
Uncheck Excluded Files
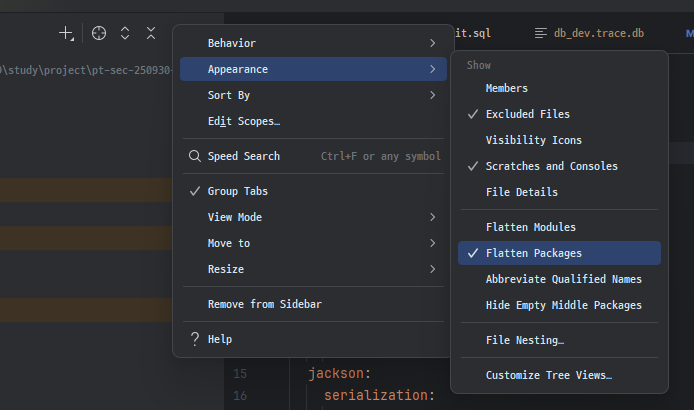[559, 114]
